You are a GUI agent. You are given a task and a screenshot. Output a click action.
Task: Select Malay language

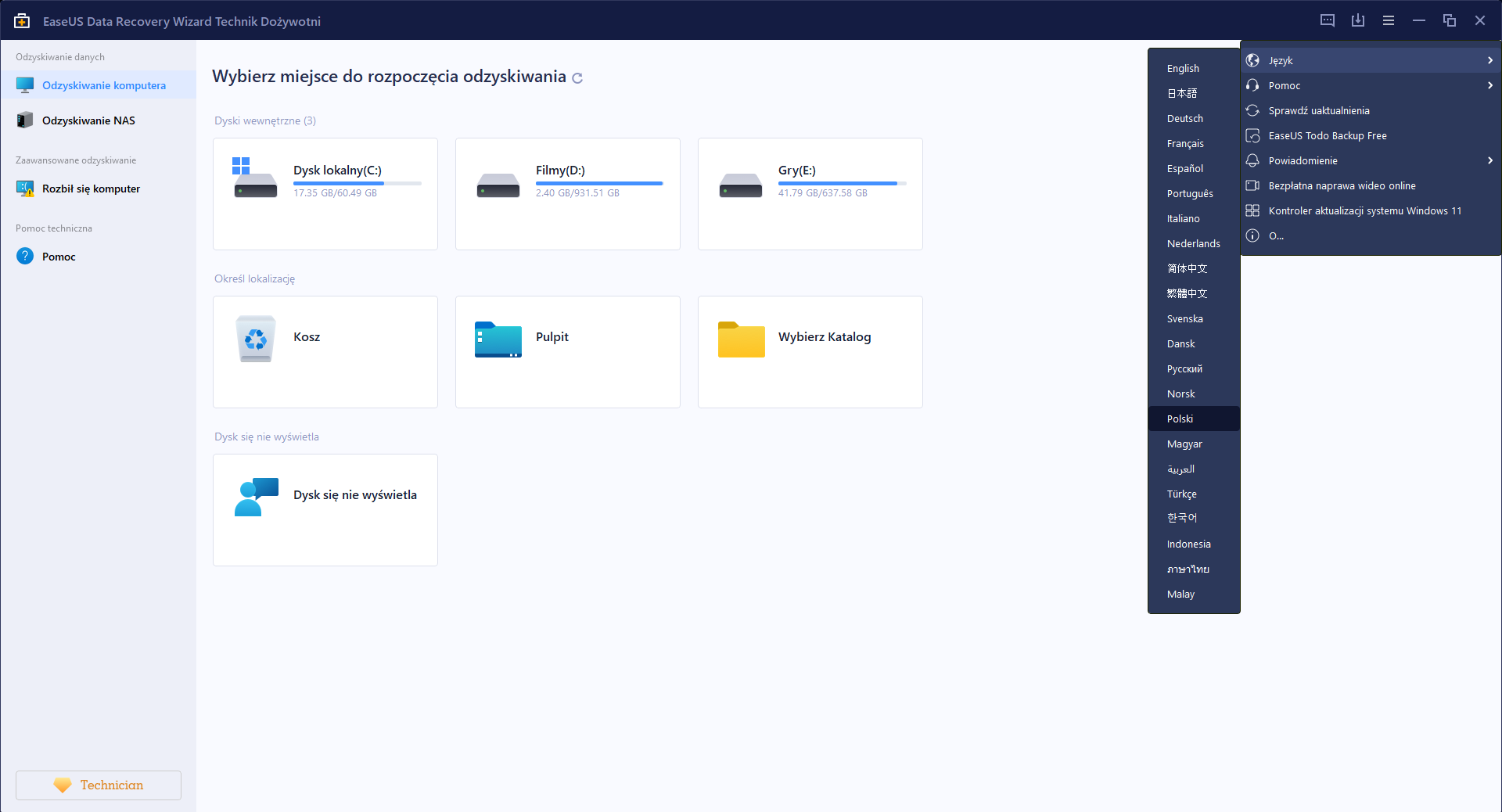click(1194, 595)
